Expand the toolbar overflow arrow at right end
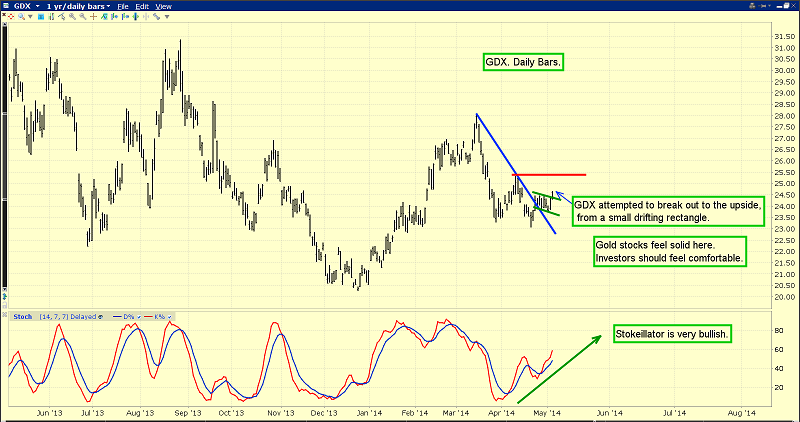800x422 pixels. point(167,17)
